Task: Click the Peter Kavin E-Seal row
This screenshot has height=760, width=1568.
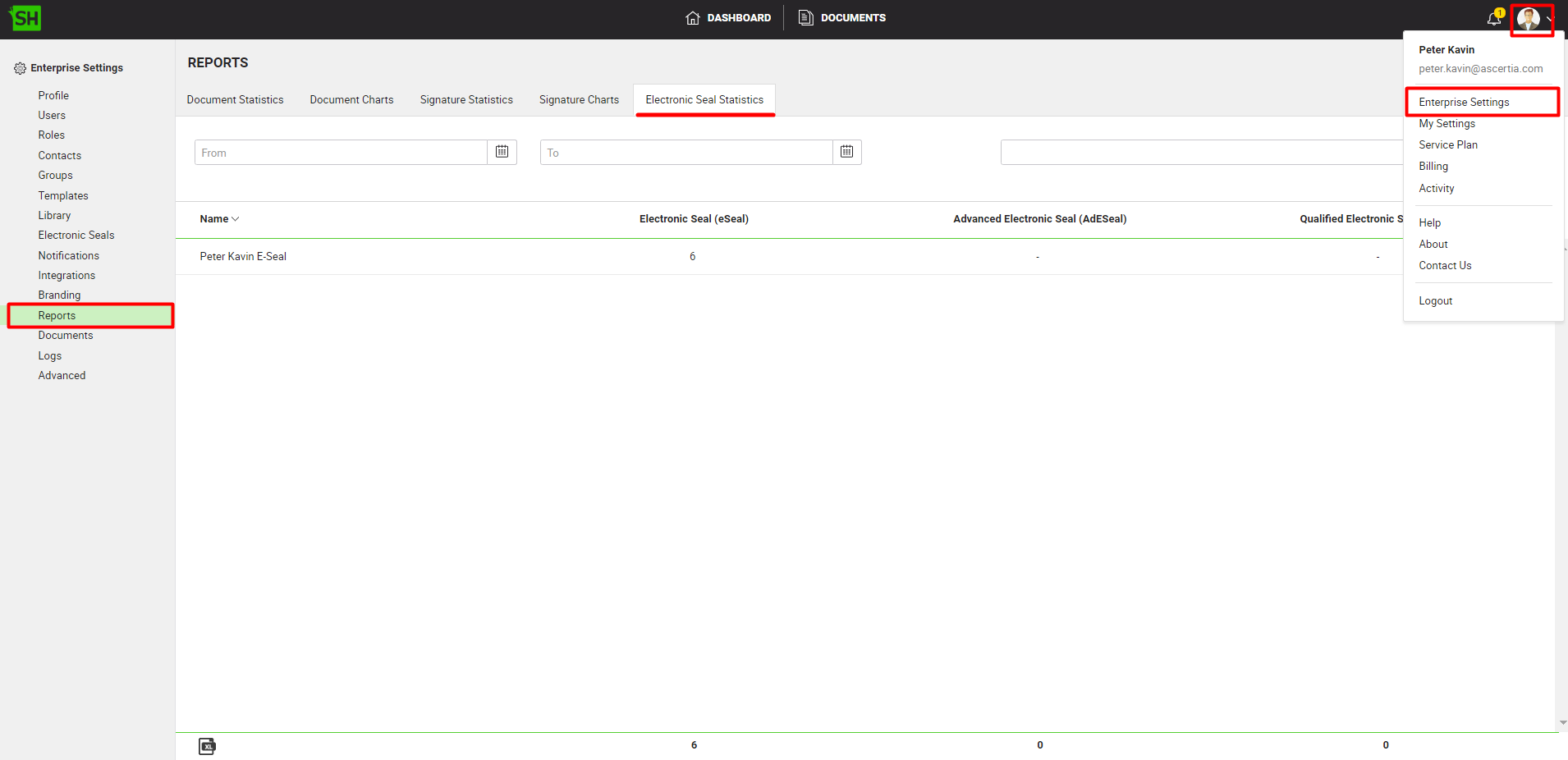Action: pyautogui.click(x=243, y=257)
